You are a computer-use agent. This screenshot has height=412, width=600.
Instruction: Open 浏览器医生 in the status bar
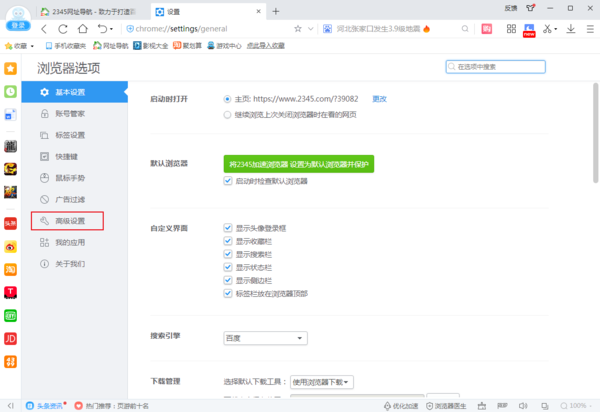[446, 406]
